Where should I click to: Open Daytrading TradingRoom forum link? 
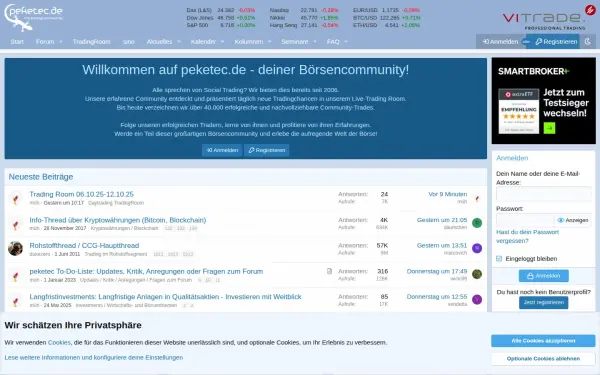tap(116, 203)
